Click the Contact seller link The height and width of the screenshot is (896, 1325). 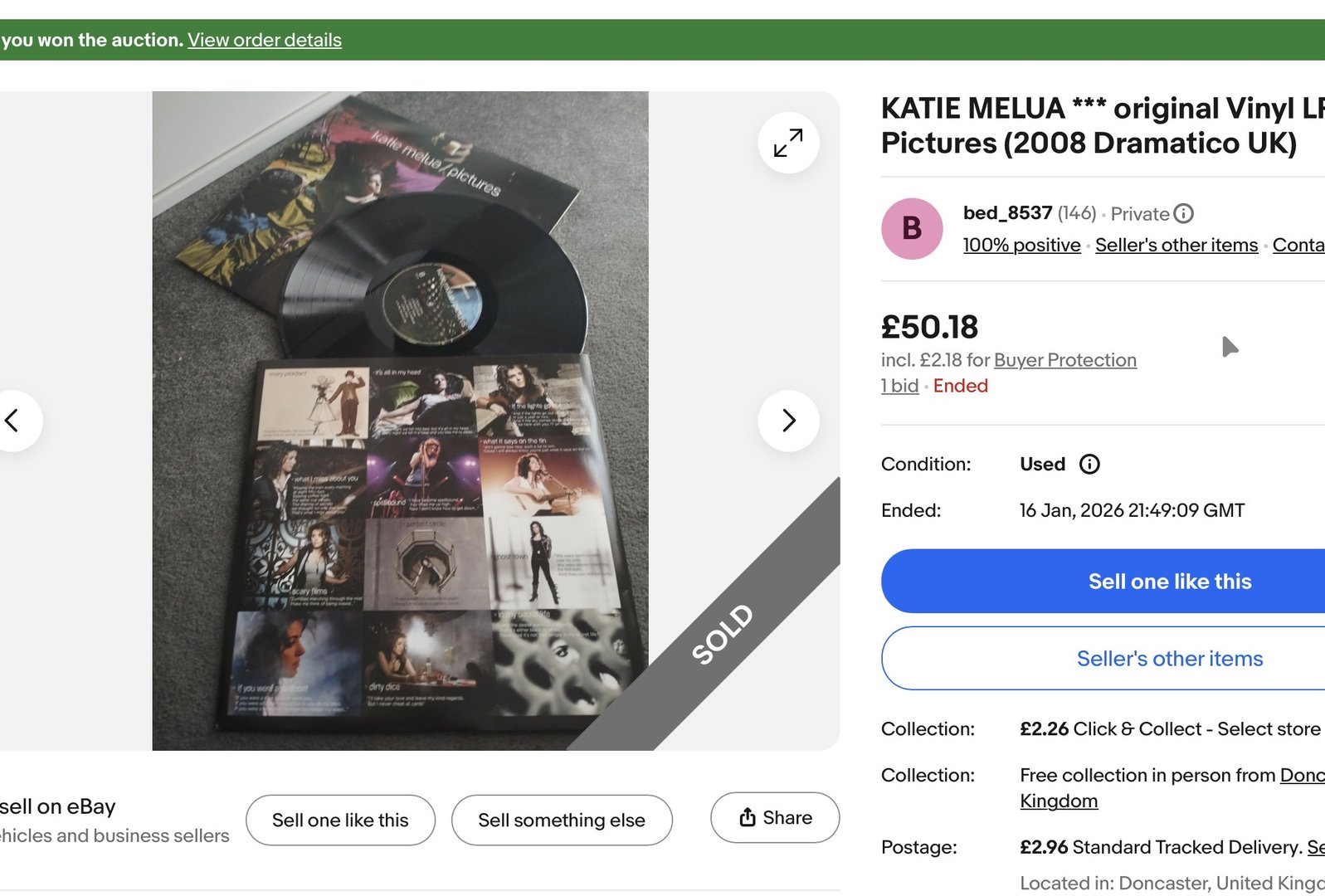coord(1298,246)
